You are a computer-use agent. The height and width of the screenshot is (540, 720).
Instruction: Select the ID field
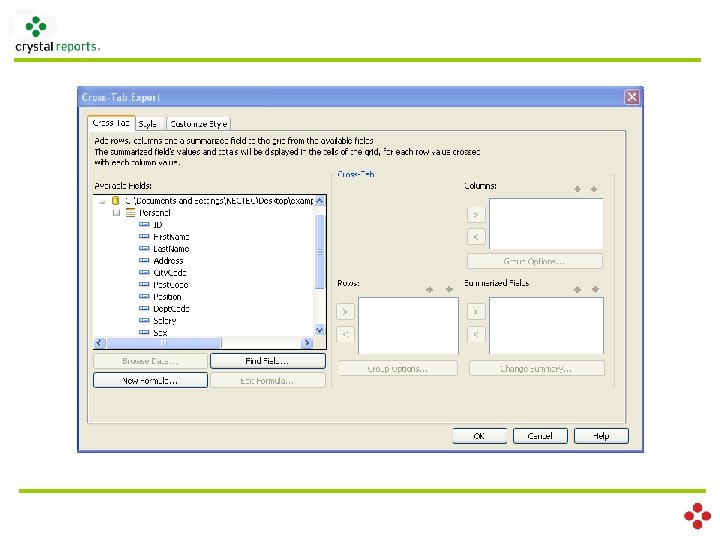pyautogui.click(x=158, y=225)
